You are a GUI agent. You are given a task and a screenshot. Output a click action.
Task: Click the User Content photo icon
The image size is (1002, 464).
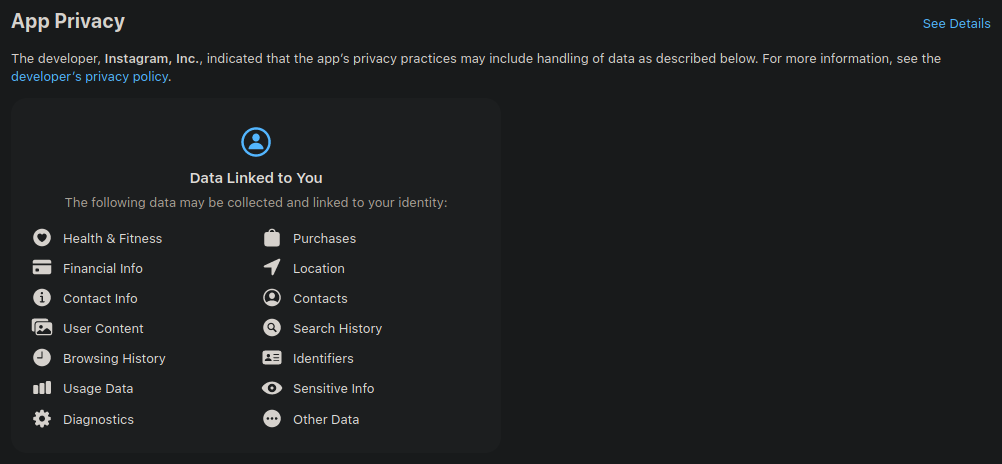click(x=41, y=328)
